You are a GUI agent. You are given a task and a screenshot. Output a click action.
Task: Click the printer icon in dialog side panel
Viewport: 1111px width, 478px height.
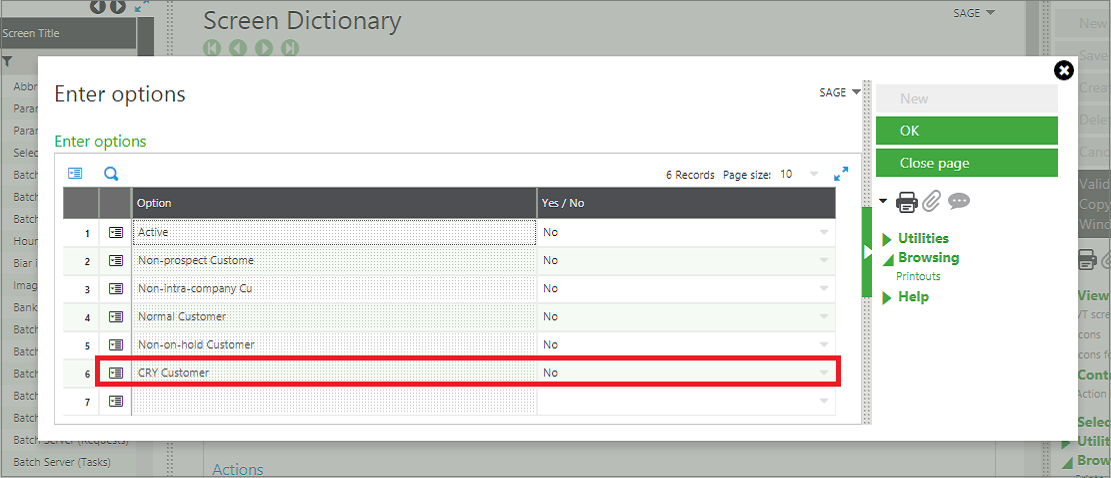[x=907, y=202]
